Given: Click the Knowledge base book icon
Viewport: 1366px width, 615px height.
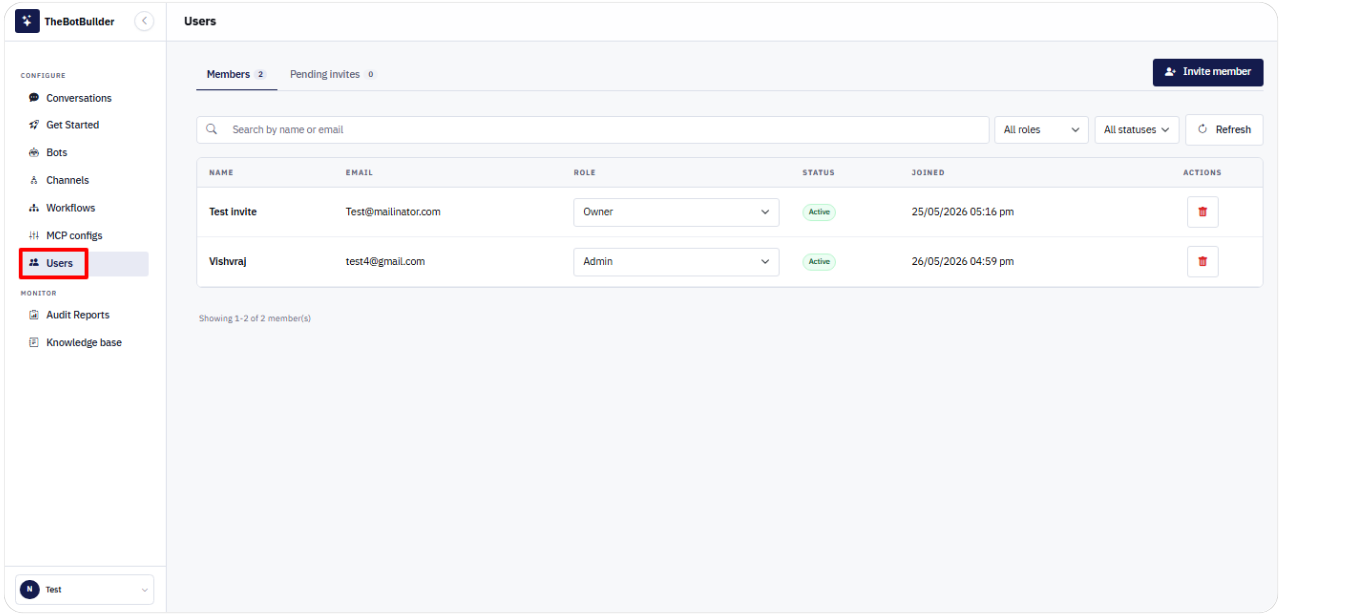Looking at the screenshot, I should [34, 342].
